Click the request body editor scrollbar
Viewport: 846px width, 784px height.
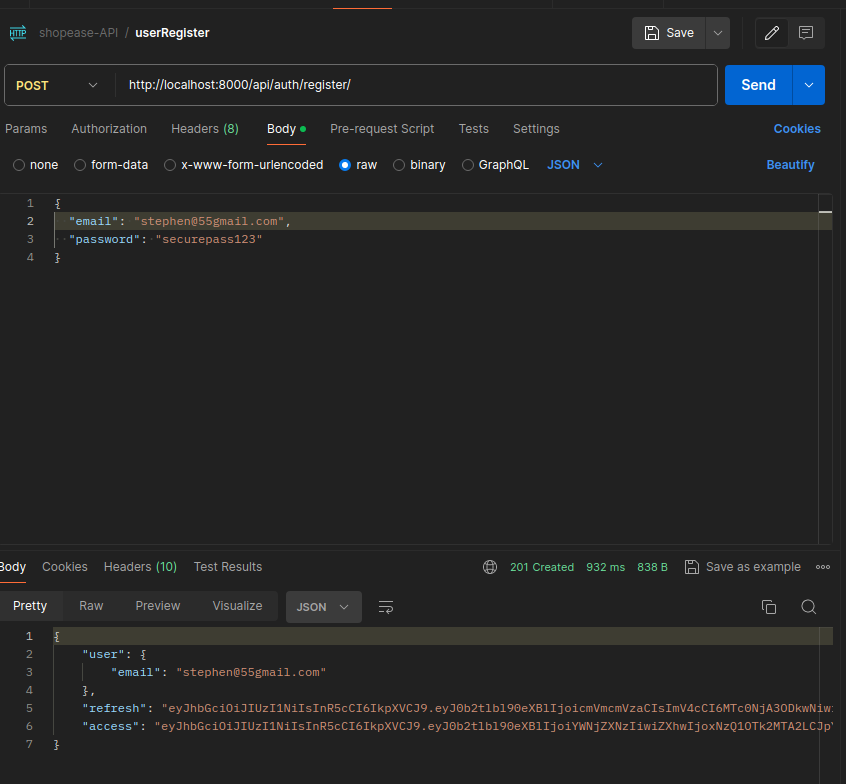(x=825, y=369)
